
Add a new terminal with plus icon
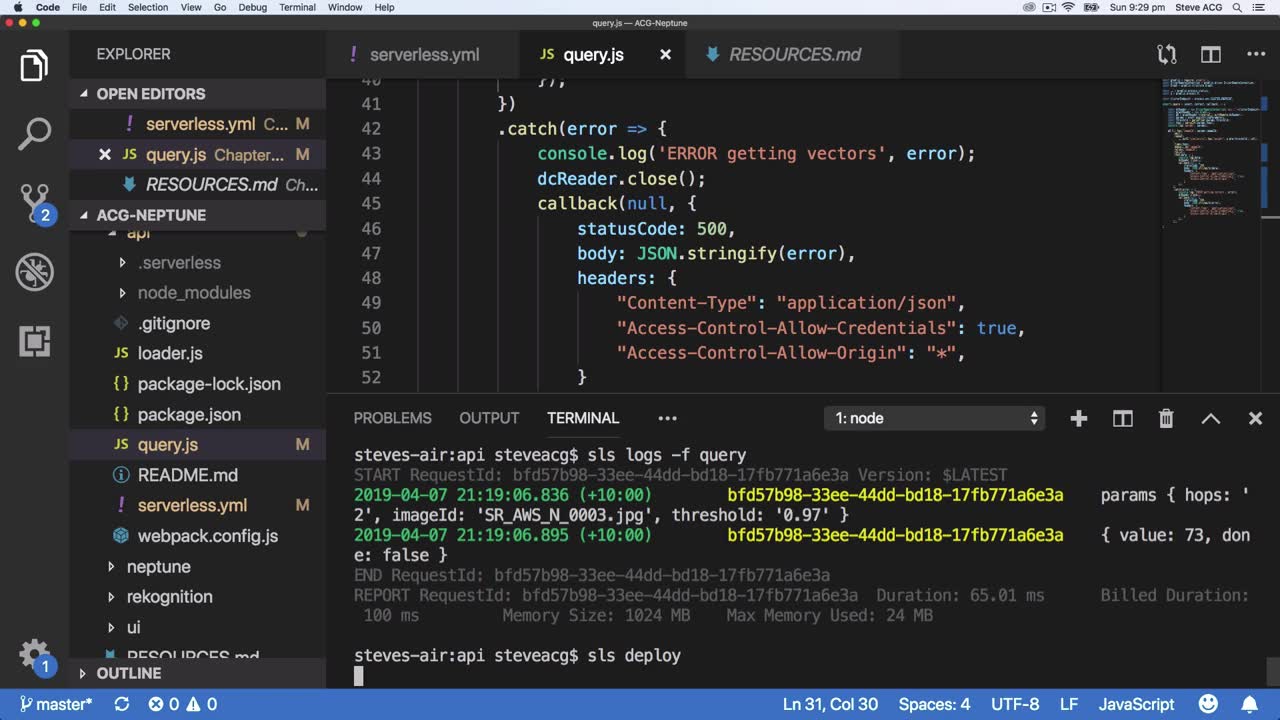point(1078,419)
